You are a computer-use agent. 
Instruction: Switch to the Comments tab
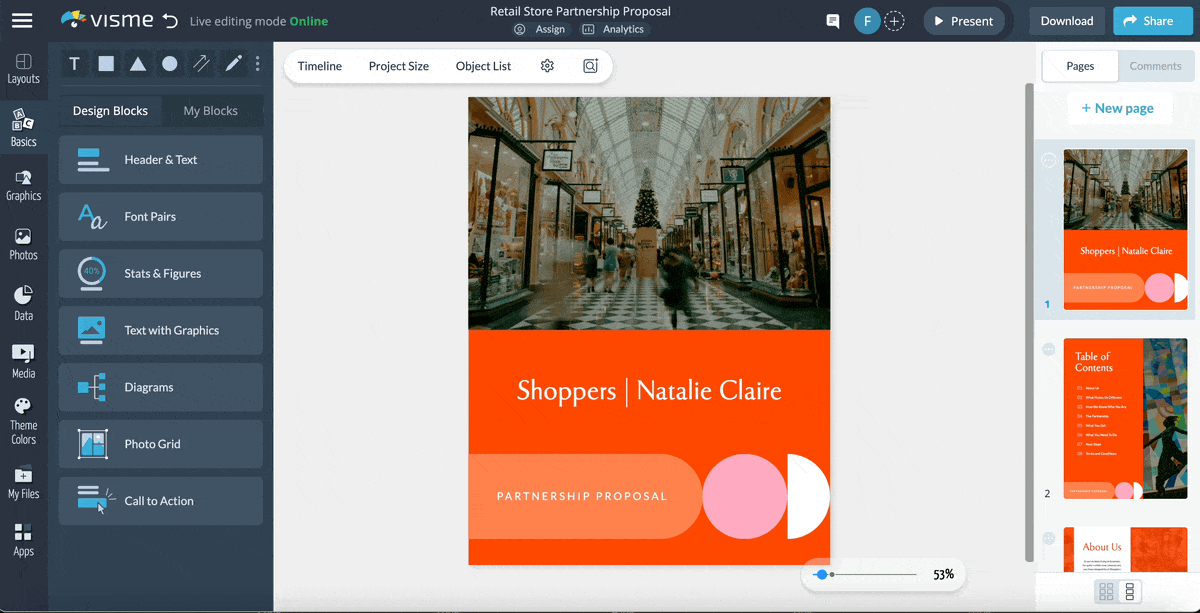1155,66
